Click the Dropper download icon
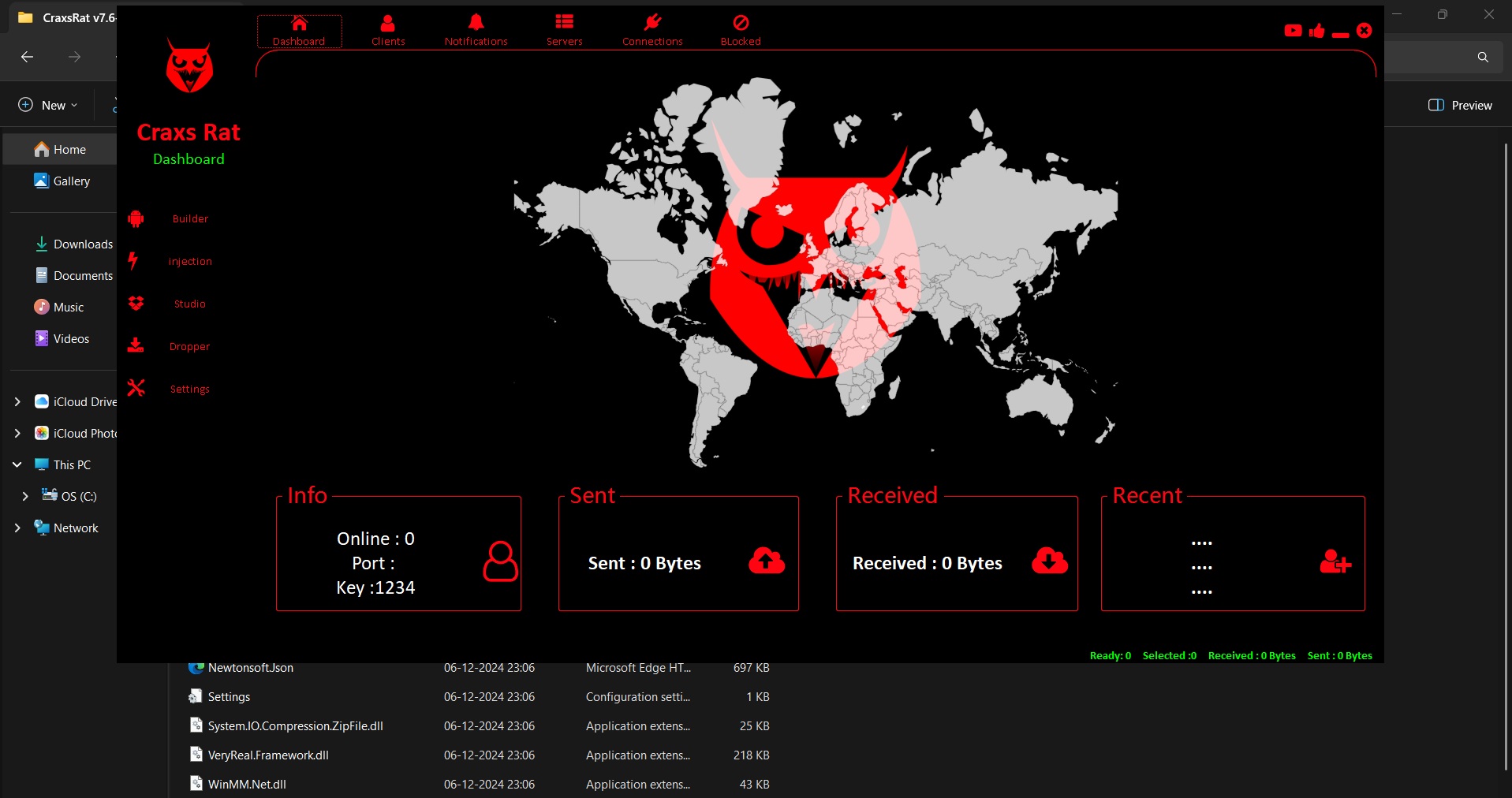 pos(136,345)
